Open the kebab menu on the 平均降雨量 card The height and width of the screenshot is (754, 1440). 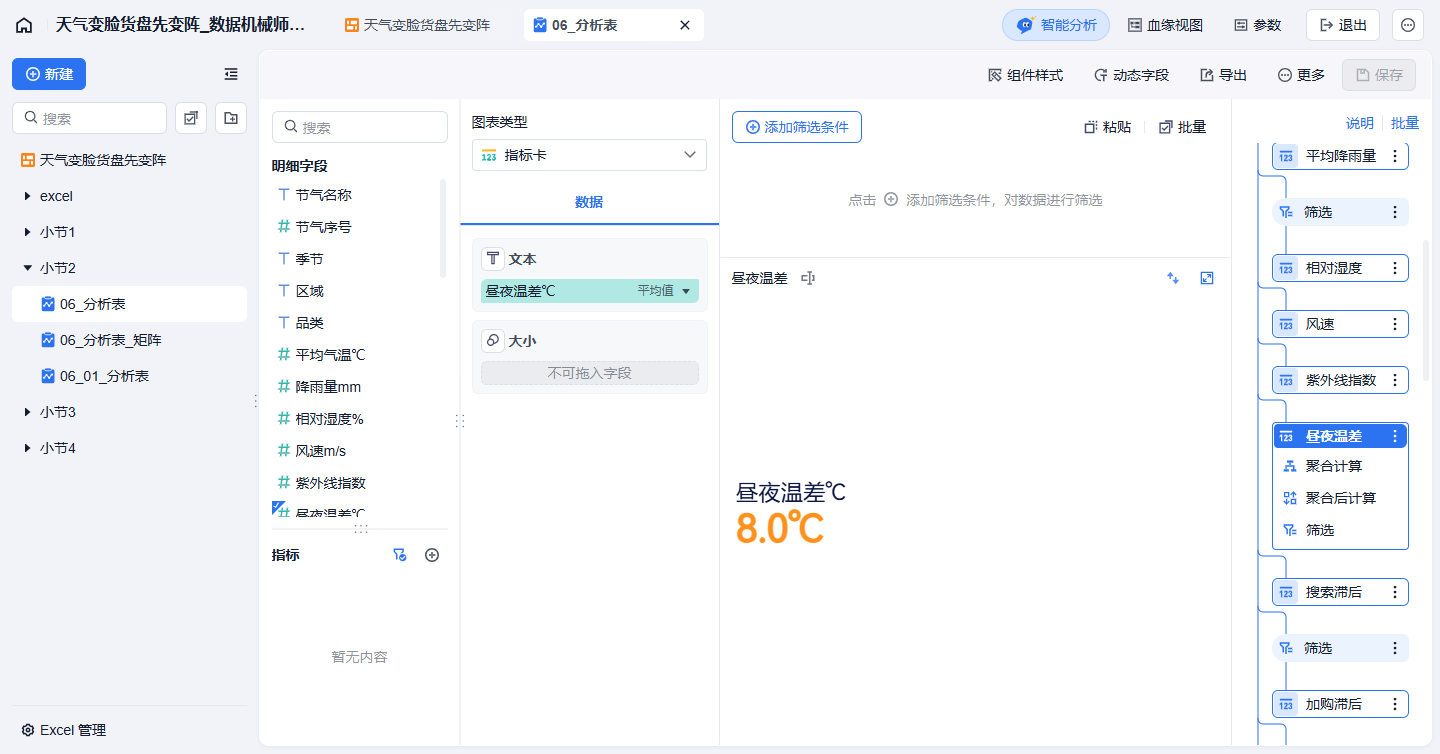[1395, 156]
